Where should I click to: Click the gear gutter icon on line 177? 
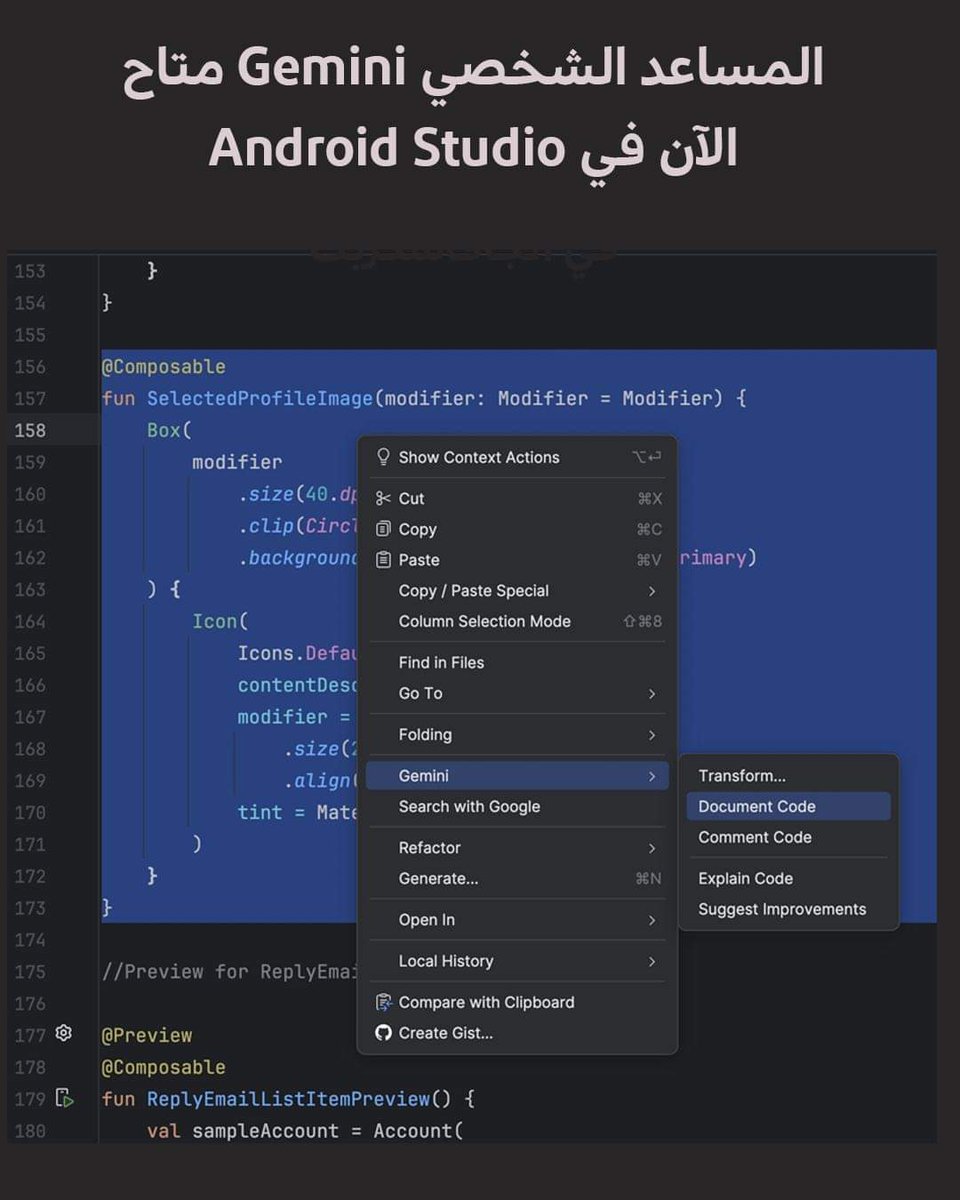[64, 1034]
